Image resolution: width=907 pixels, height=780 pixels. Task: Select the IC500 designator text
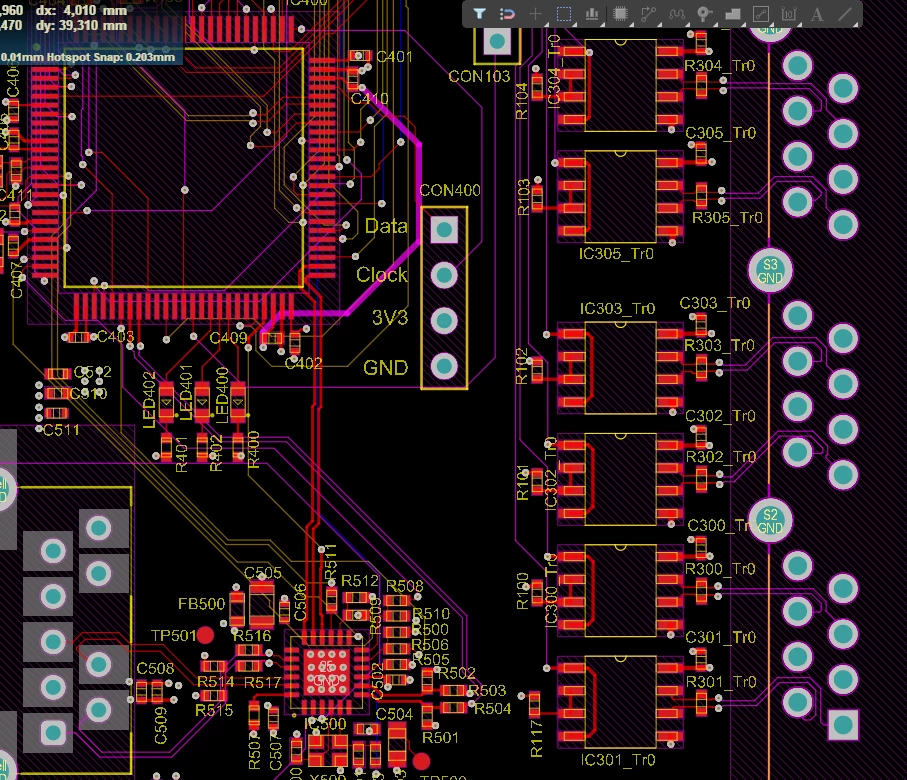coord(326,724)
